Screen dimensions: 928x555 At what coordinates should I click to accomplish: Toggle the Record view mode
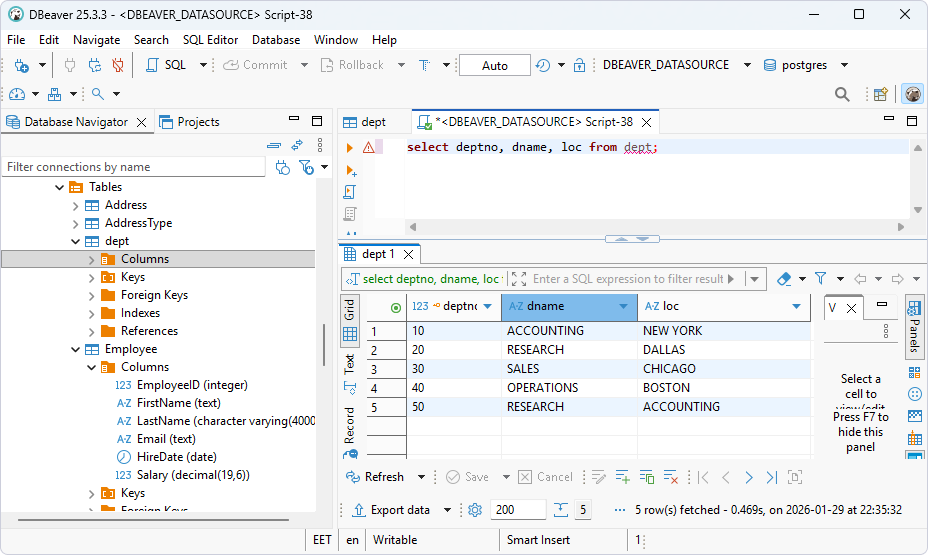tap(350, 432)
